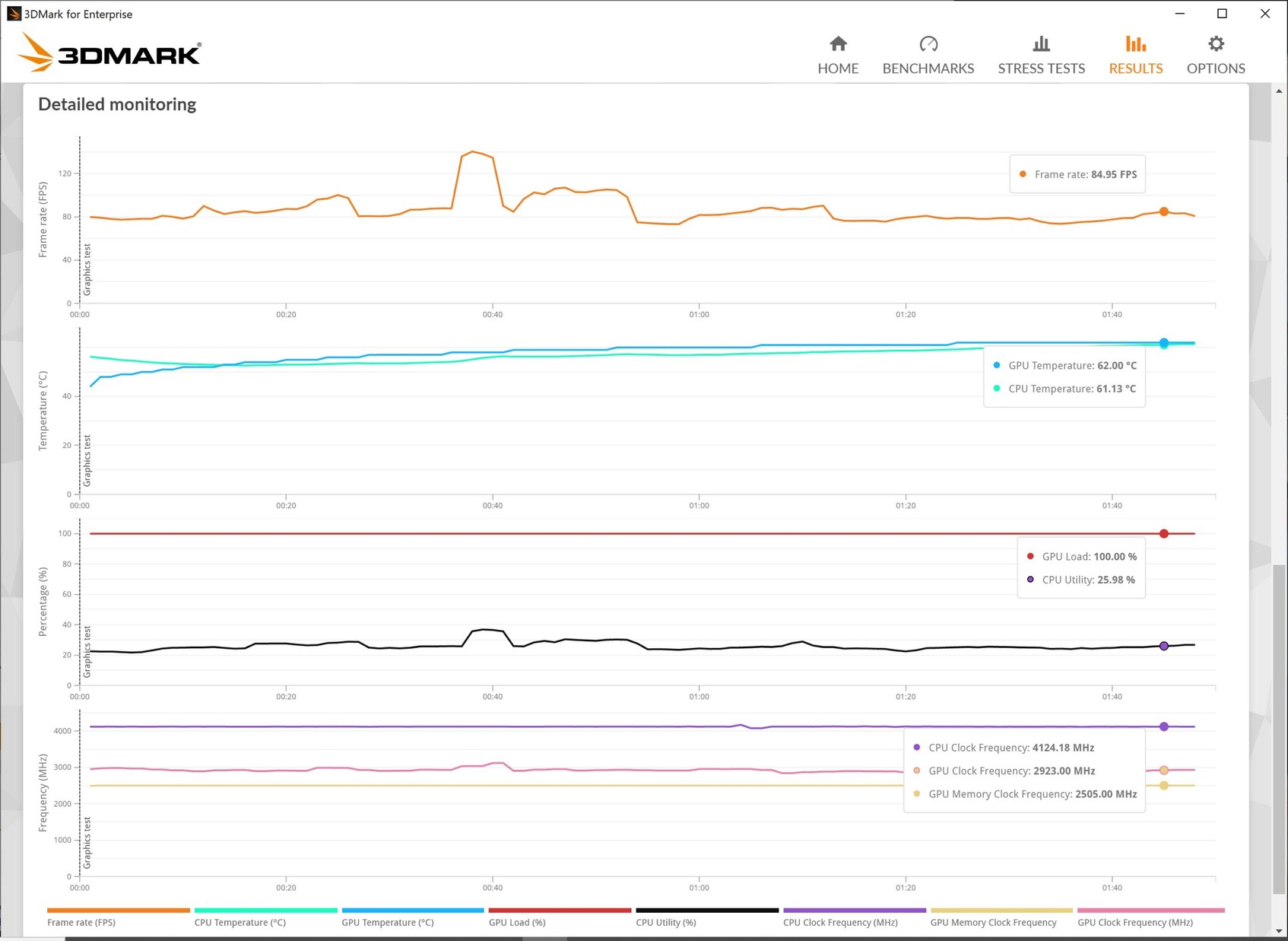Maximize the 3DMark window
1288x941 pixels.
point(1222,14)
